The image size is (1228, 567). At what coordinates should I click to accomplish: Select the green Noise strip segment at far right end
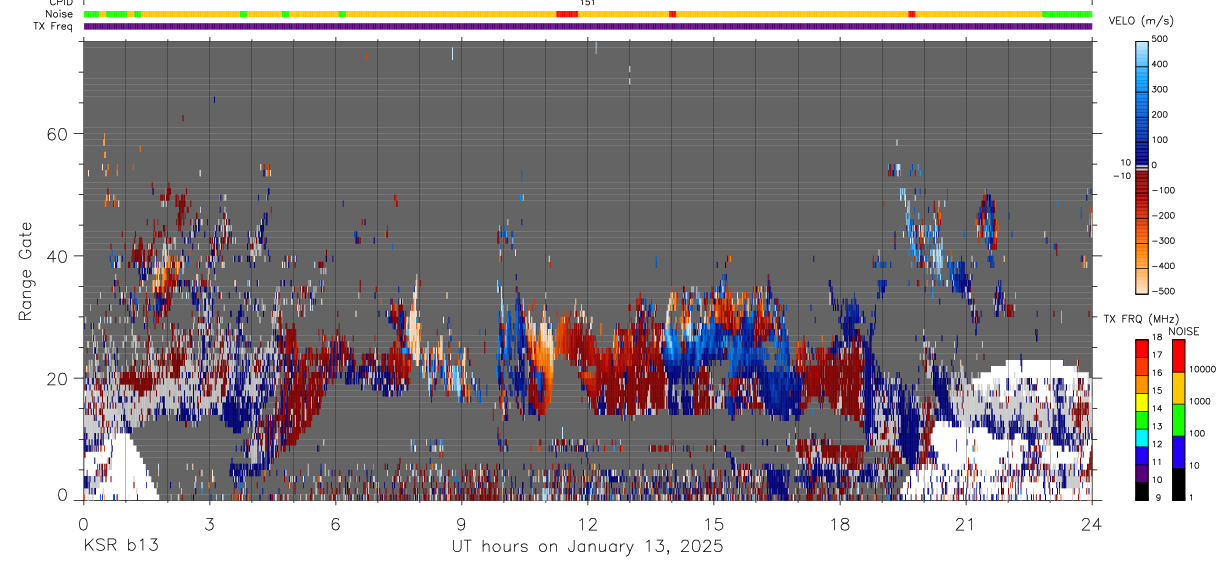(x=1067, y=13)
